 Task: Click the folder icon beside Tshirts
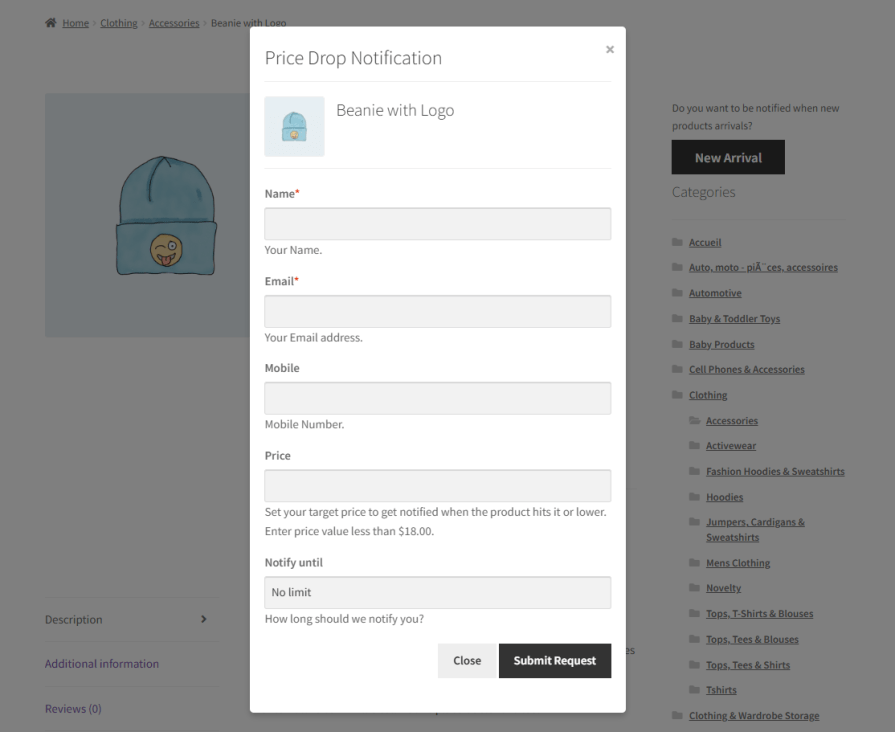coord(695,690)
